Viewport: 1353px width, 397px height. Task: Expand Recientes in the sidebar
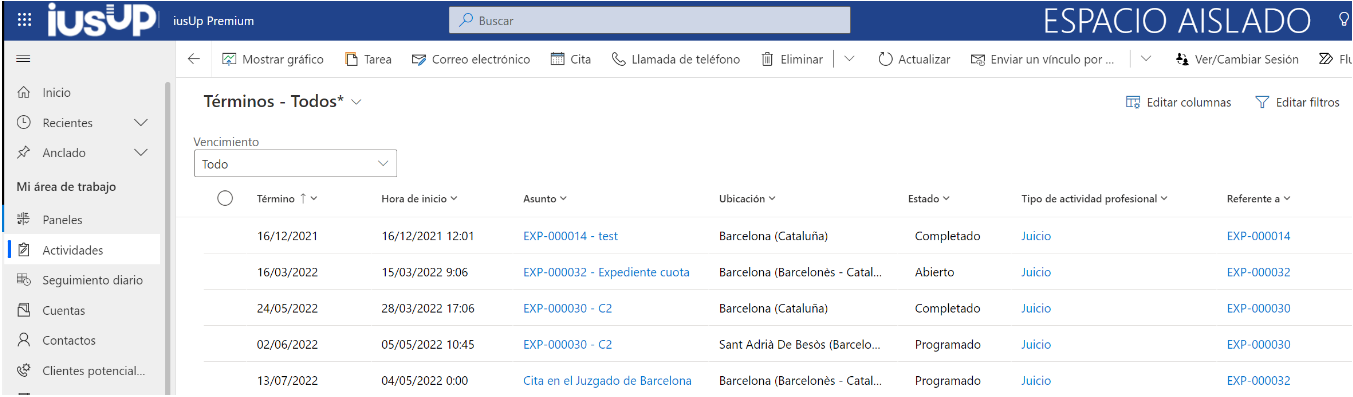[141, 123]
